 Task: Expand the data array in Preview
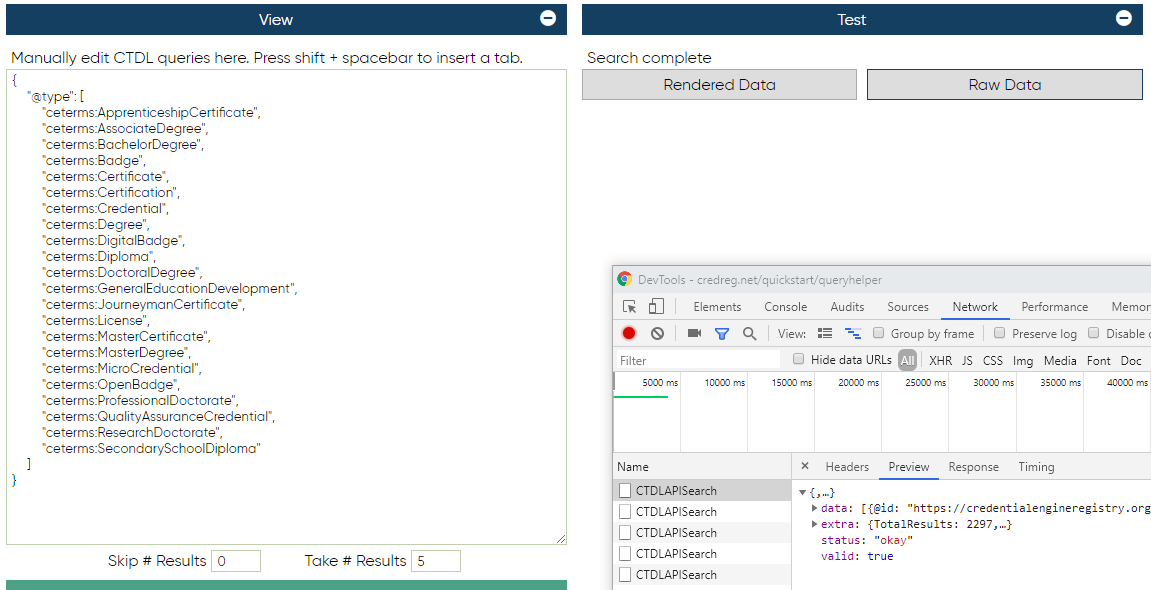[815, 508]
